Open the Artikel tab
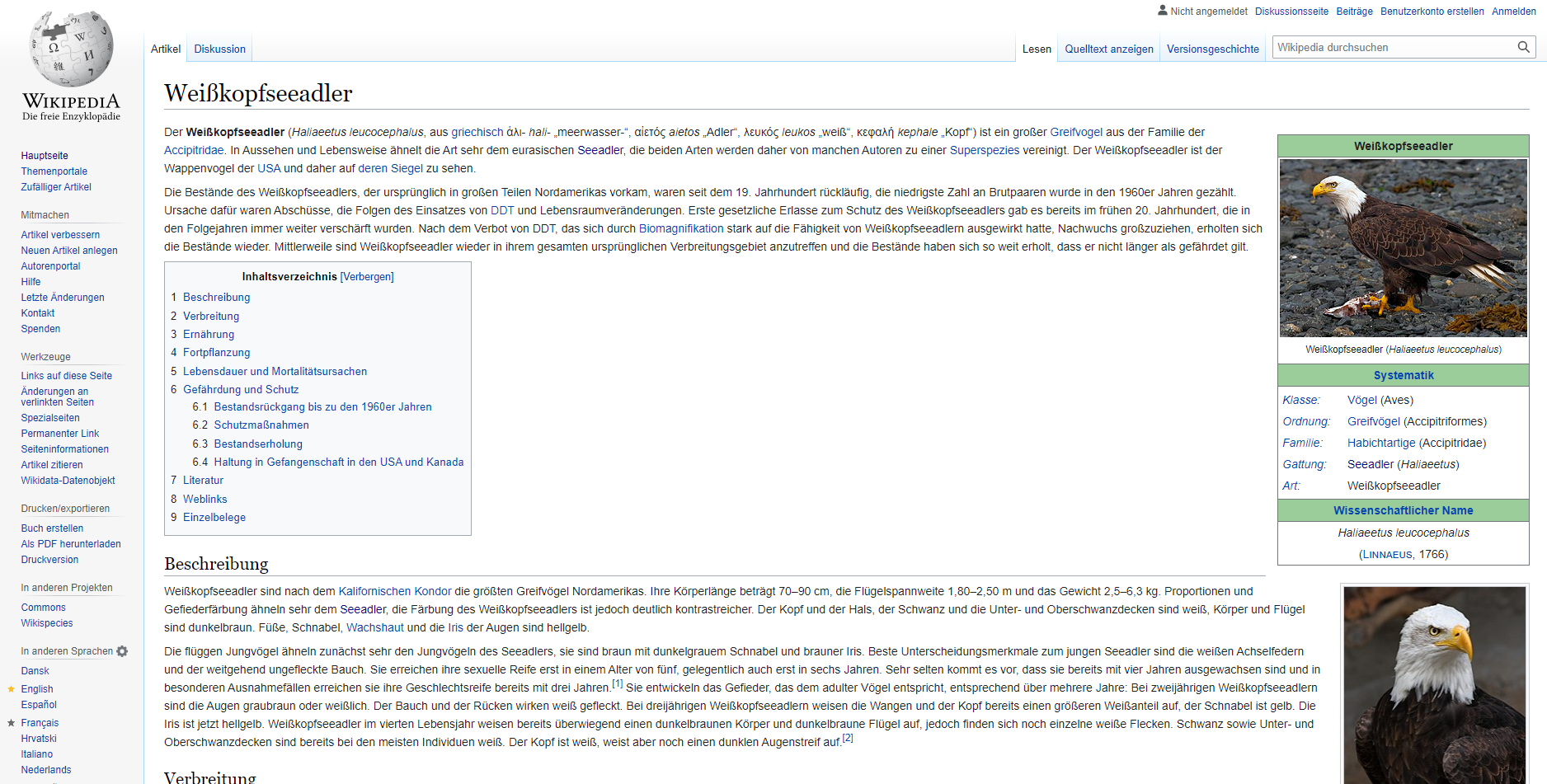This screenshot has width=1547, height=784. (166, 49)
